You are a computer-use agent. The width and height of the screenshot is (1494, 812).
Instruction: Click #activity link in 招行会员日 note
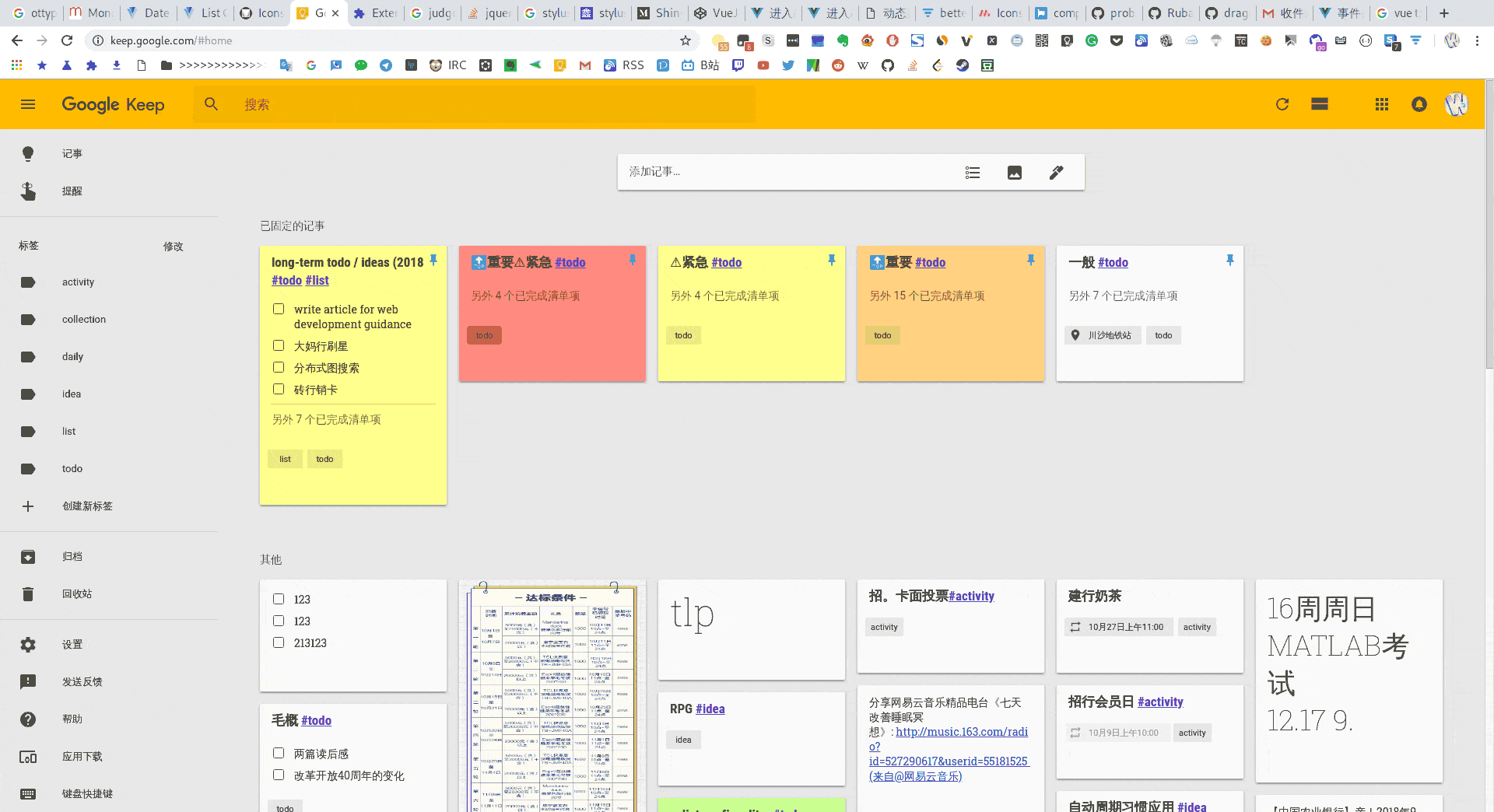tap(1160, 702)
